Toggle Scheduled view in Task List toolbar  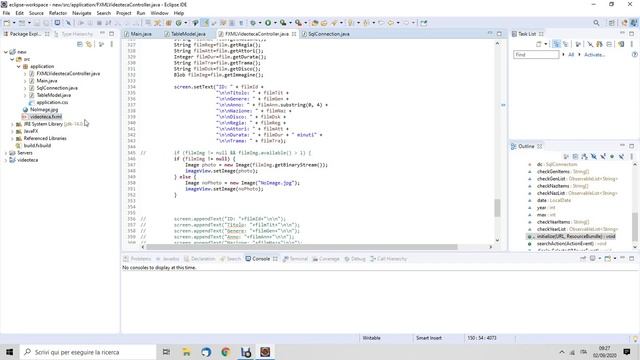[x=565, y=44]
